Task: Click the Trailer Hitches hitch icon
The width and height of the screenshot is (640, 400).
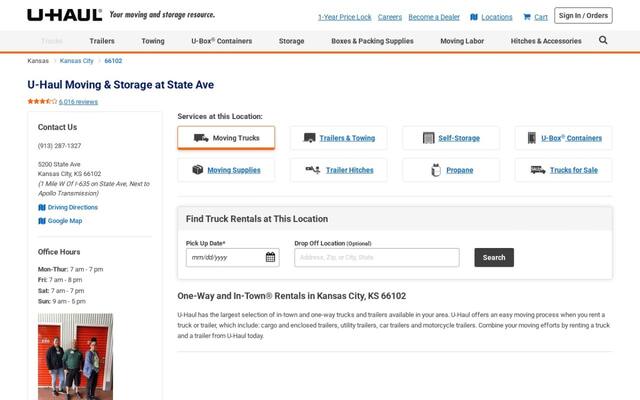Action: [x=313, y=170]
